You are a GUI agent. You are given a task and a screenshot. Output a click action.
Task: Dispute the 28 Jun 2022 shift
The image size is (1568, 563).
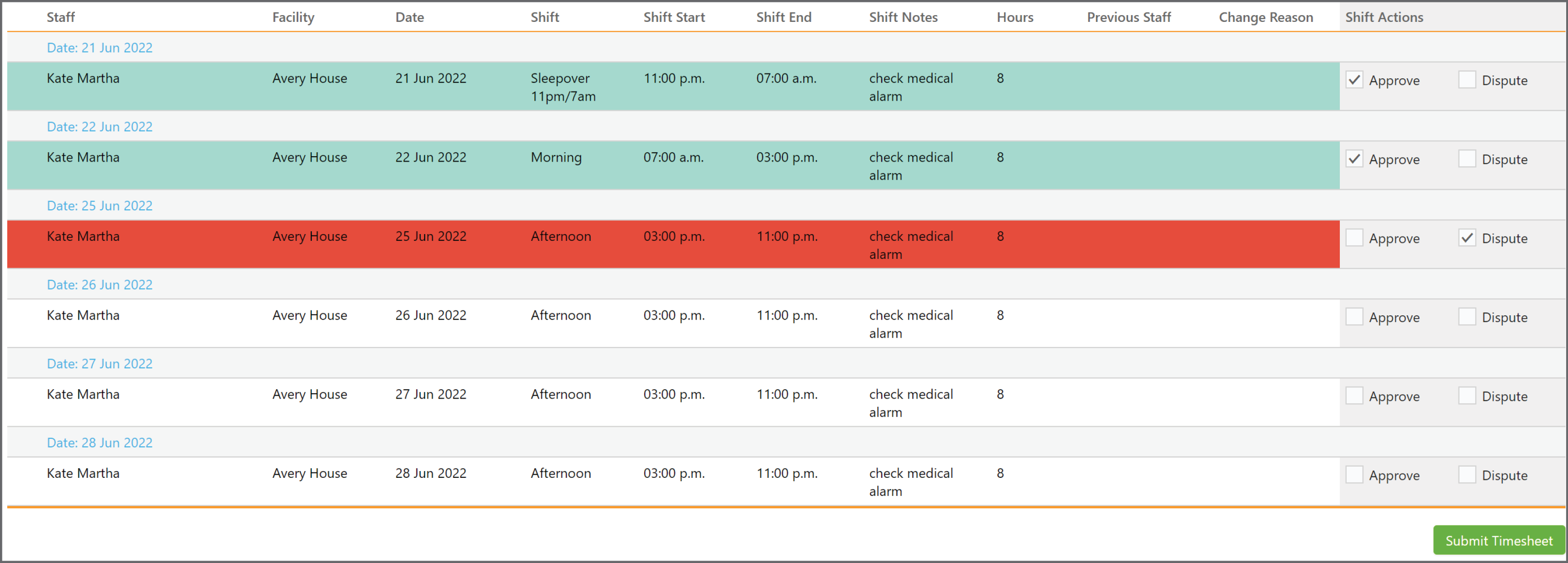click(1466, 475)
